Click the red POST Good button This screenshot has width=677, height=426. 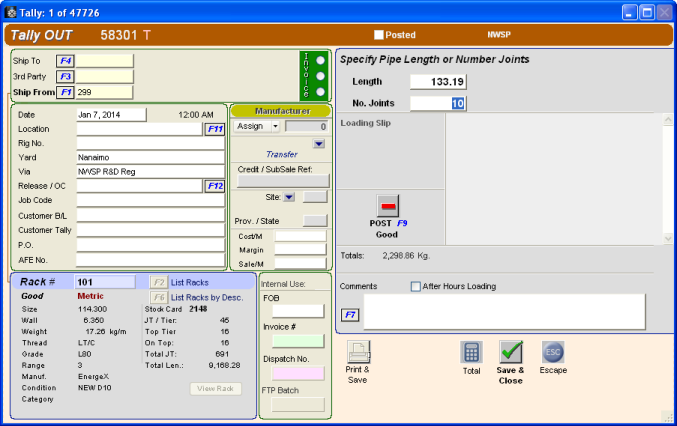point(387,207)
